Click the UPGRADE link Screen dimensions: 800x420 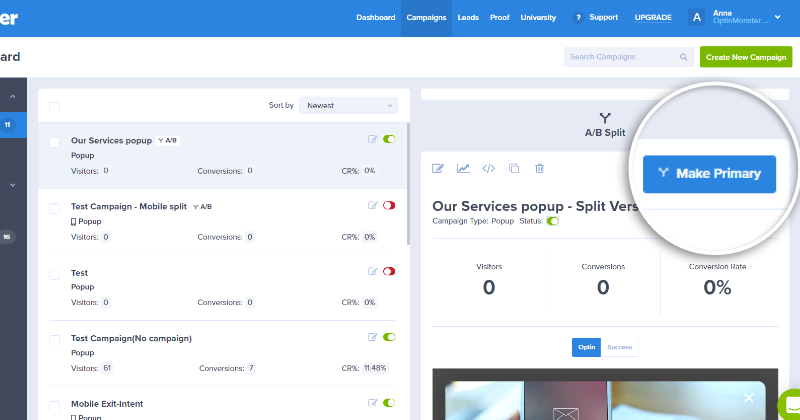coord(653,17)
